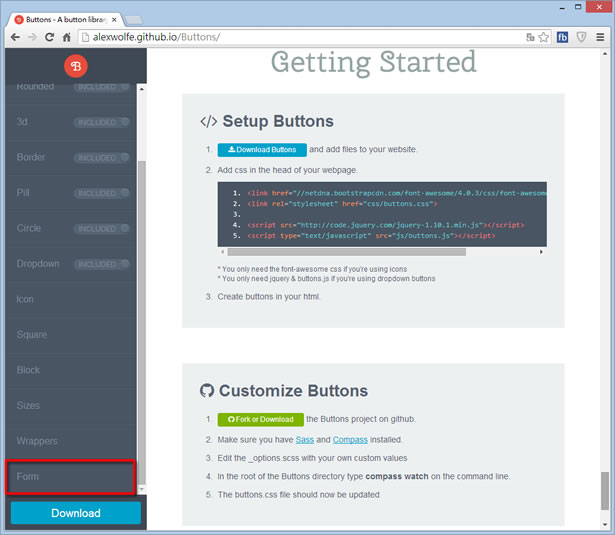Viewport: 615px width, 535px height.
Task: Click the 'Create buttons in your html' step
Action: tap(269, 297)
